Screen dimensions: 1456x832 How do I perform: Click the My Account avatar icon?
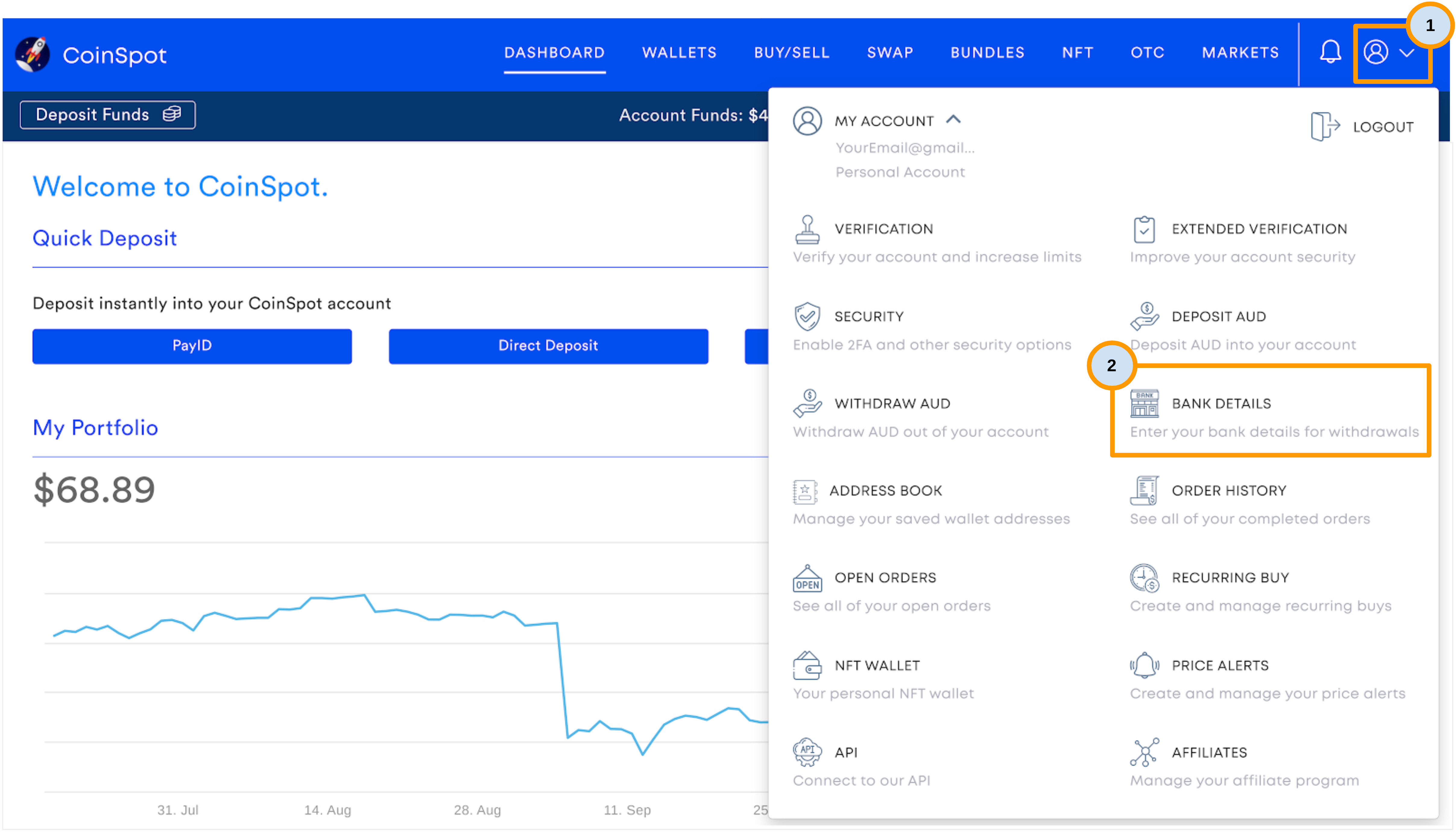pyautogui.click(x=807, y=121)
